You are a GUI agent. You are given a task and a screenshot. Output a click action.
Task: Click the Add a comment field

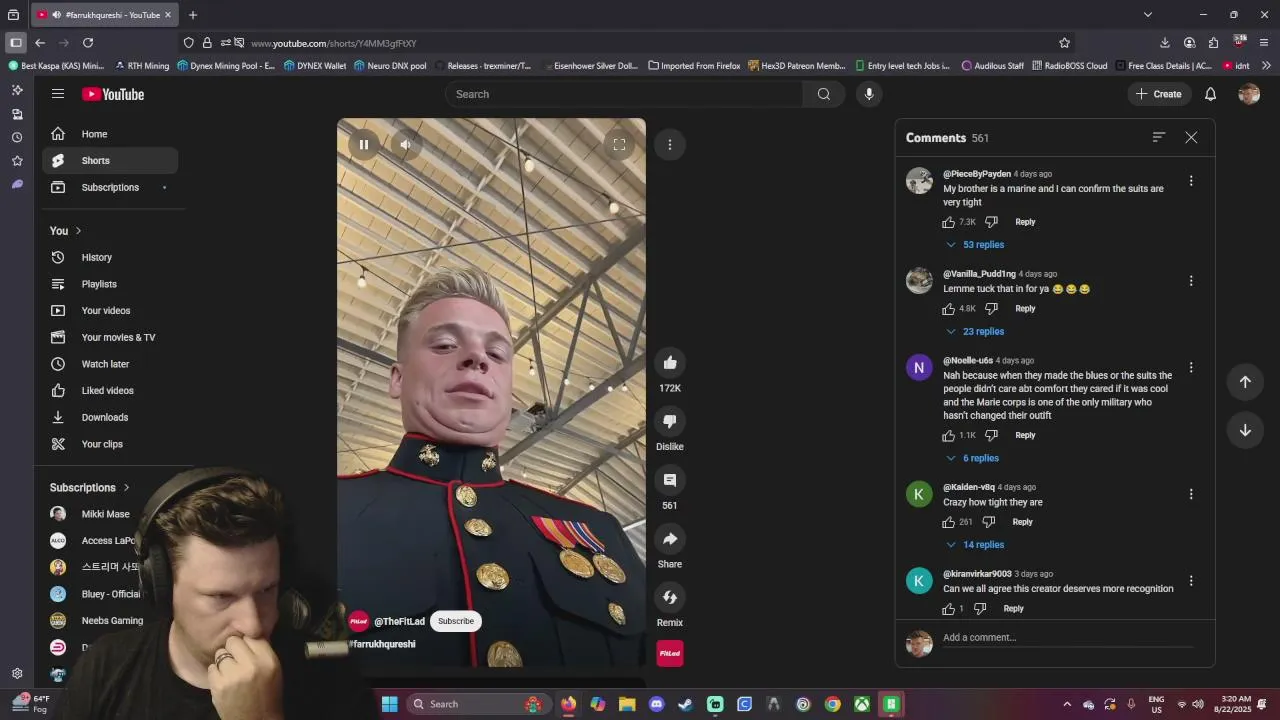[1068, 638]
